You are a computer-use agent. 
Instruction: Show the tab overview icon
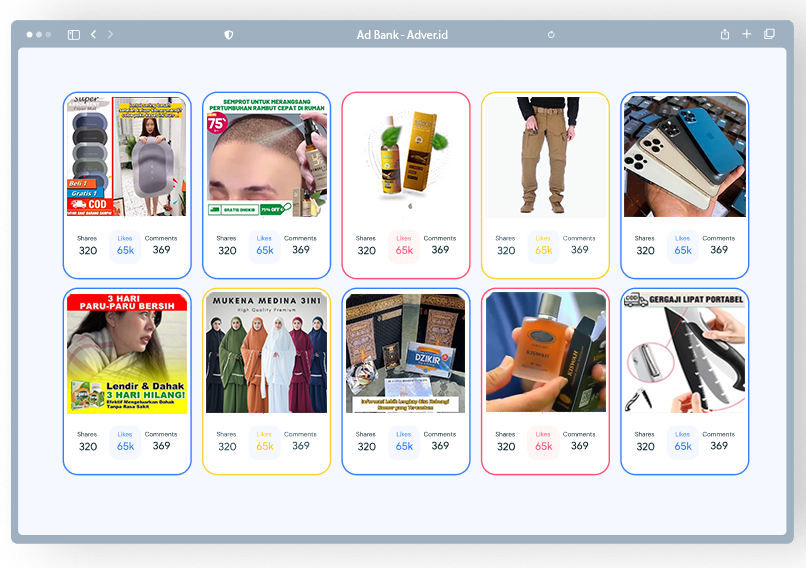(x=769, y=35)
